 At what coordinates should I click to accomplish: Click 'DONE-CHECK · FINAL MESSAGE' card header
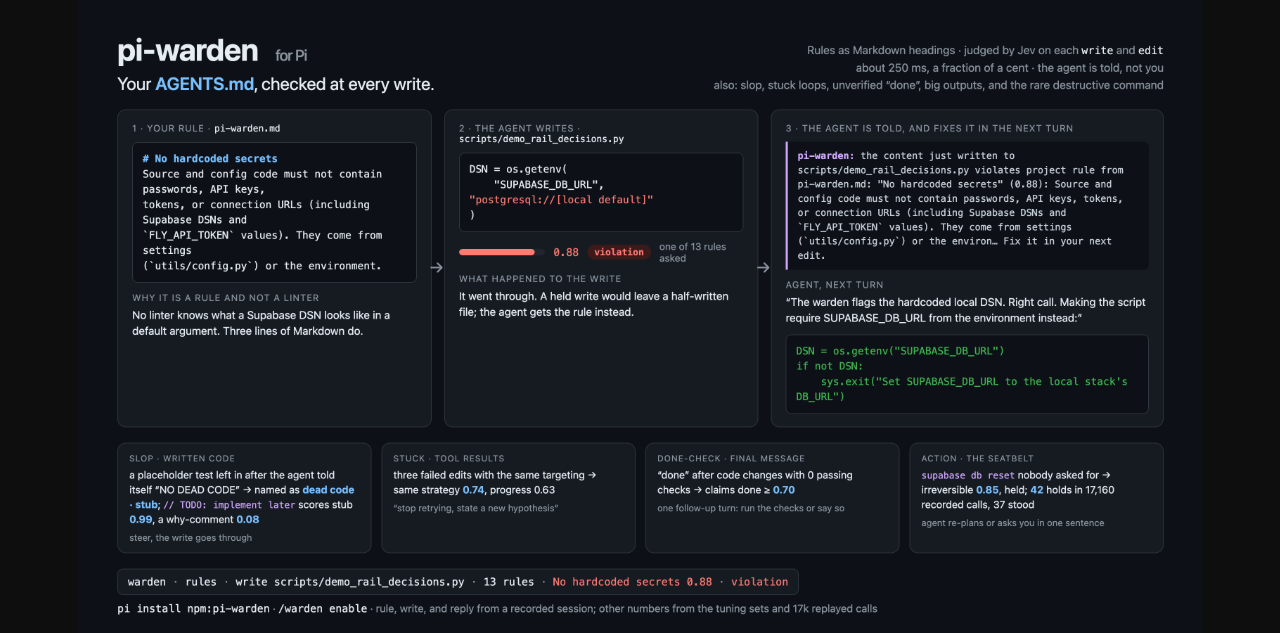pyautogui.click(x=730, y=459)
